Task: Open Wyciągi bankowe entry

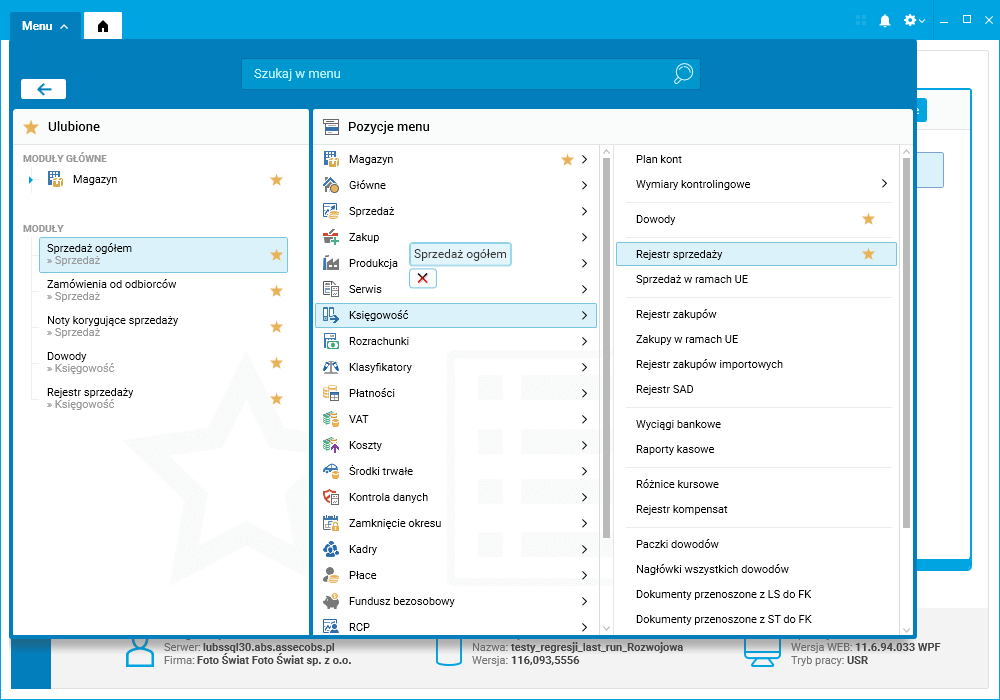Action: point(678,424)
